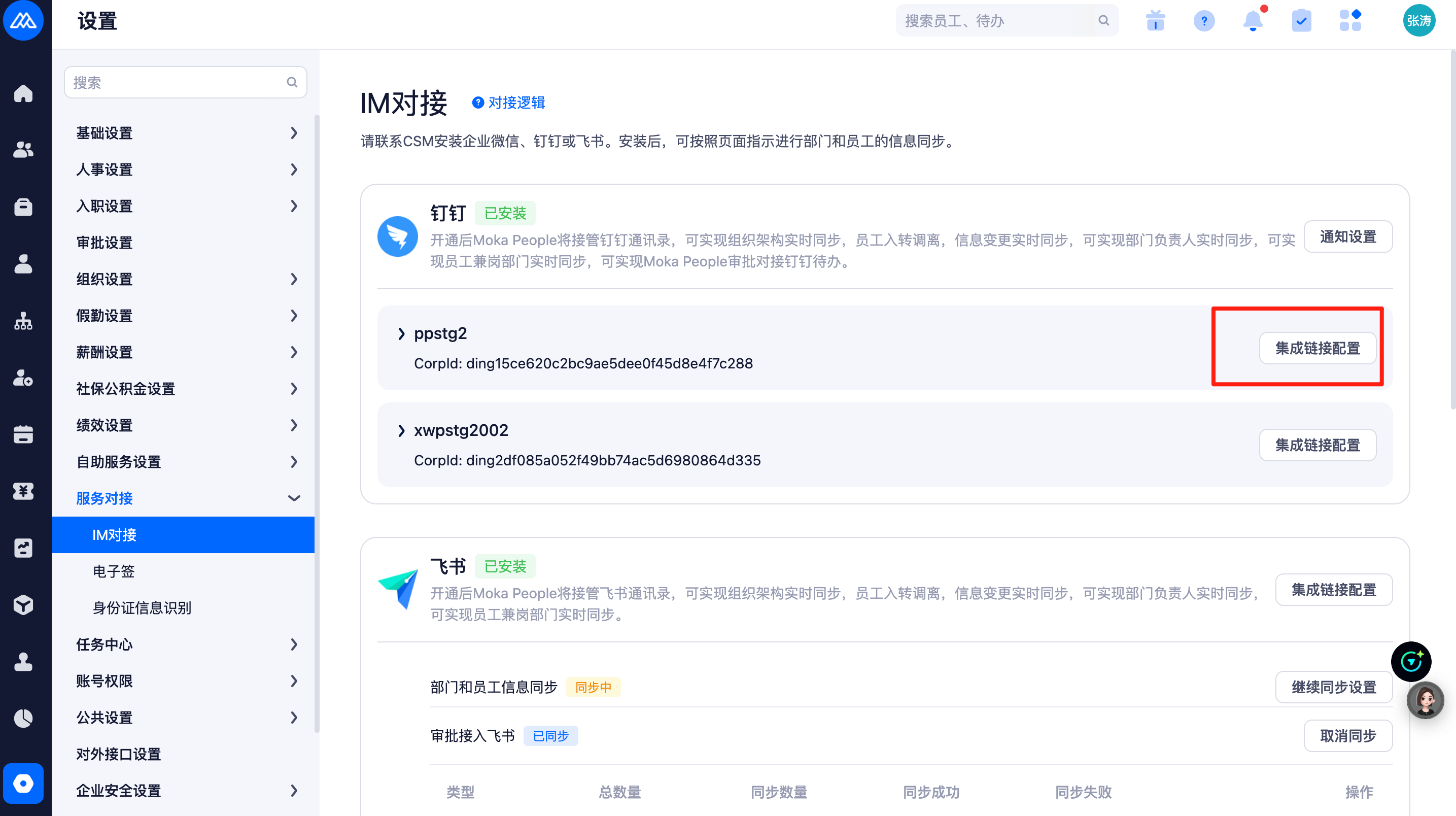Click 通知设置 button for 钉钉
1456x816 pixels.
coord(1348,237)
